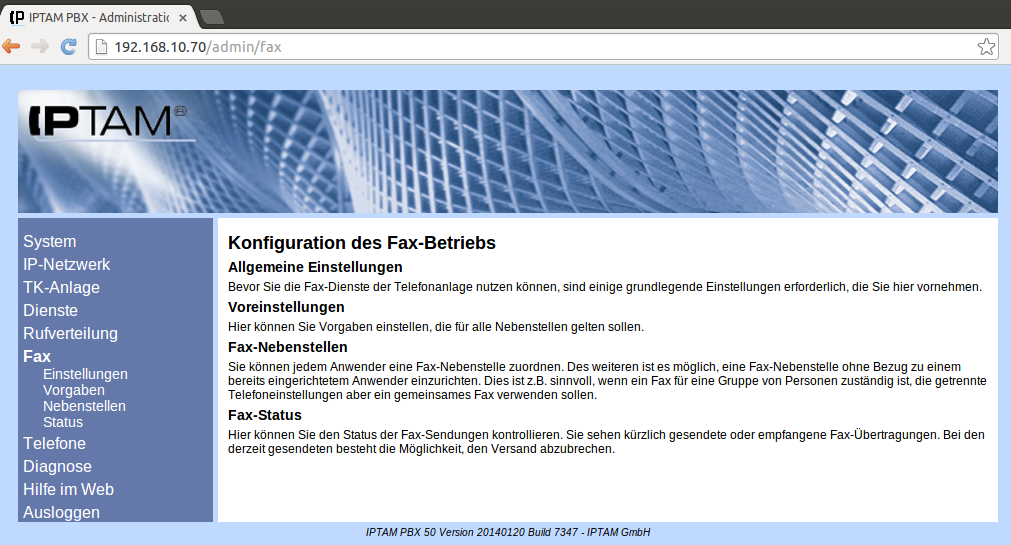Screen dimensions: 1011x545
Task: Click the browser back arrow icon
Action: 12,46
